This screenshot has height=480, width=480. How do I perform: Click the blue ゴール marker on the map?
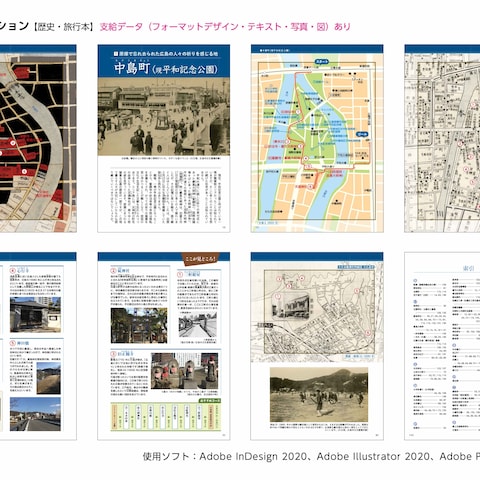(362, 134)
